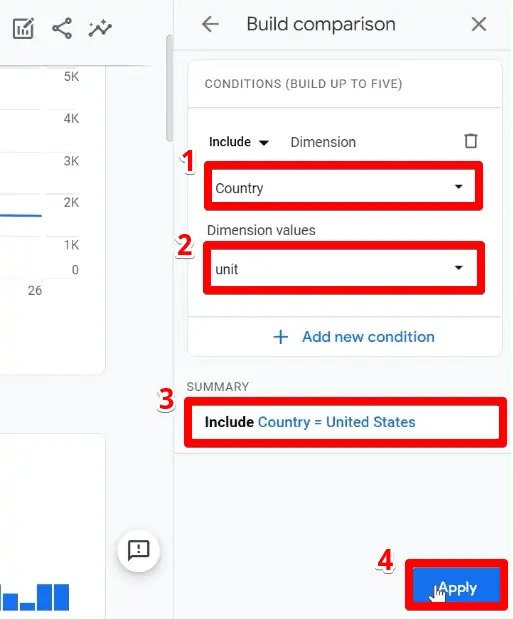Click the report's vertical scrollbar
The height and width of the screenshot is (619, 513).
click(169, 88)
